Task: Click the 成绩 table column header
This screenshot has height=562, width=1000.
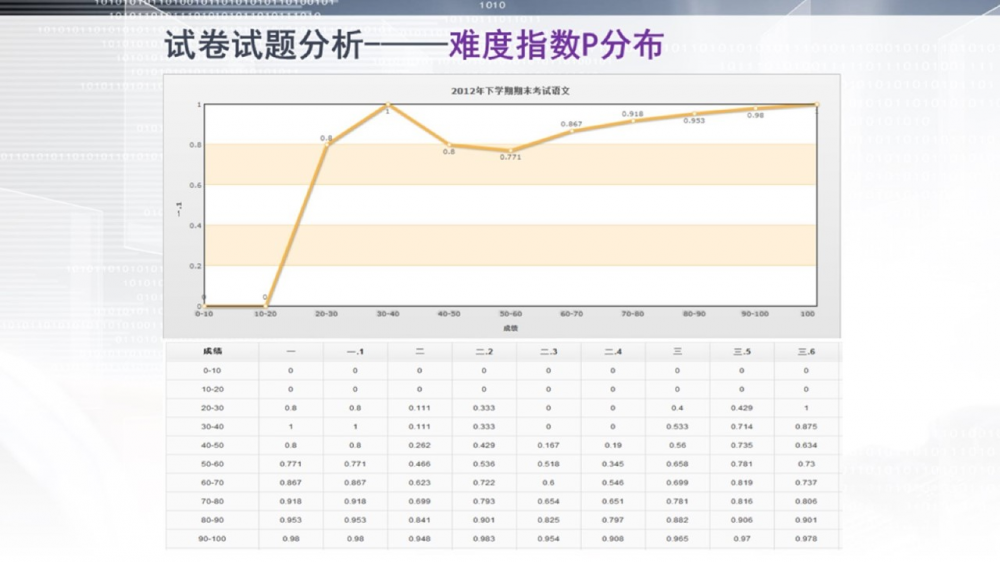Action: [x=212, y=352]
